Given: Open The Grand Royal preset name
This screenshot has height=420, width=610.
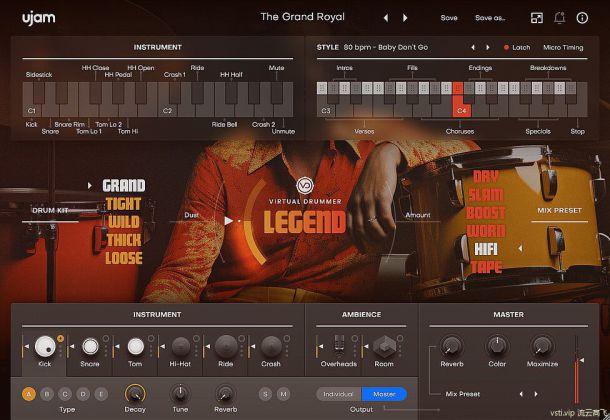Looking at the screenshot, I should [x=302, y=17].
